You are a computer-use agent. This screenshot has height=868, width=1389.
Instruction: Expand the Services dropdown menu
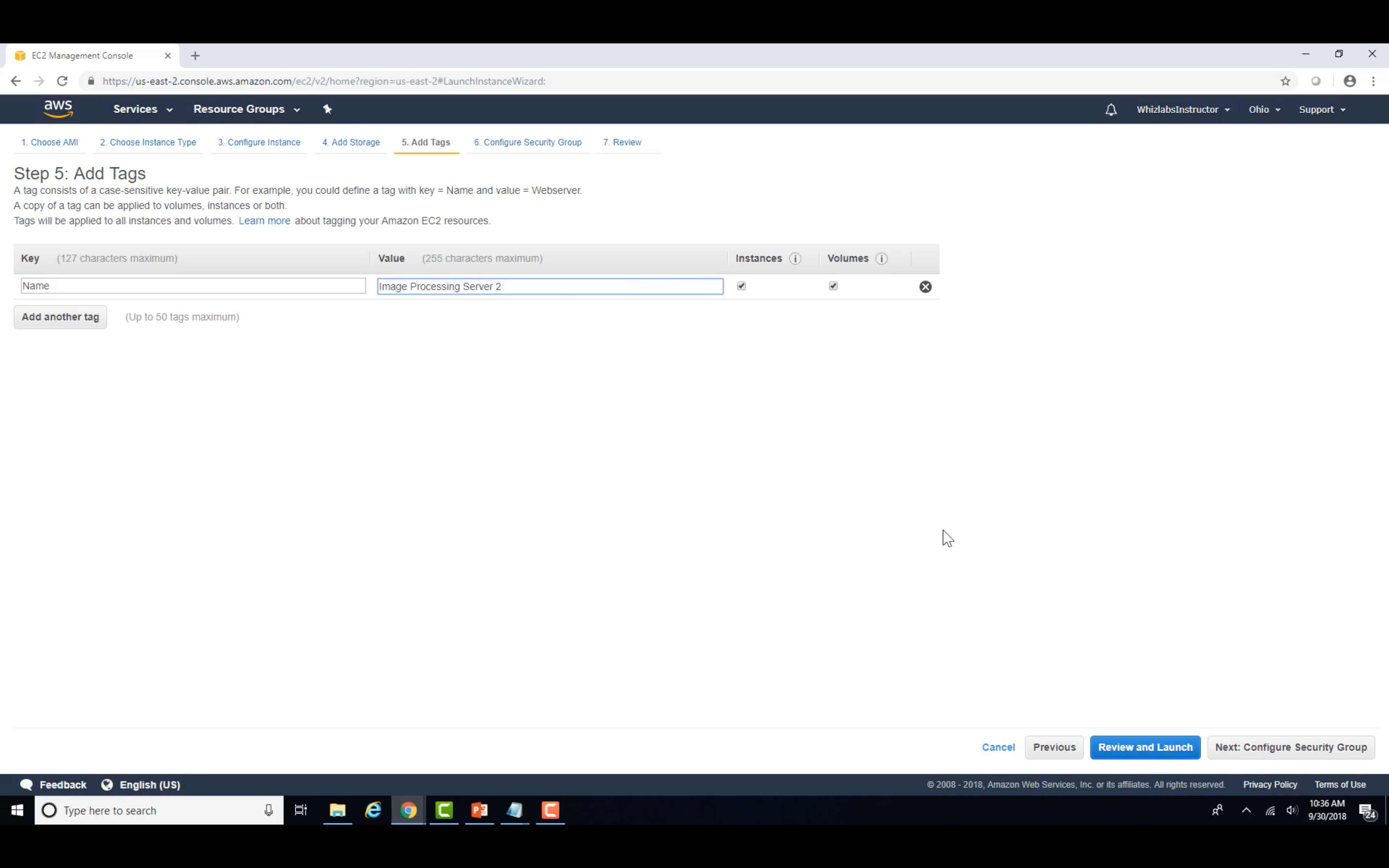pyautogui.click(x=142, y=109)
